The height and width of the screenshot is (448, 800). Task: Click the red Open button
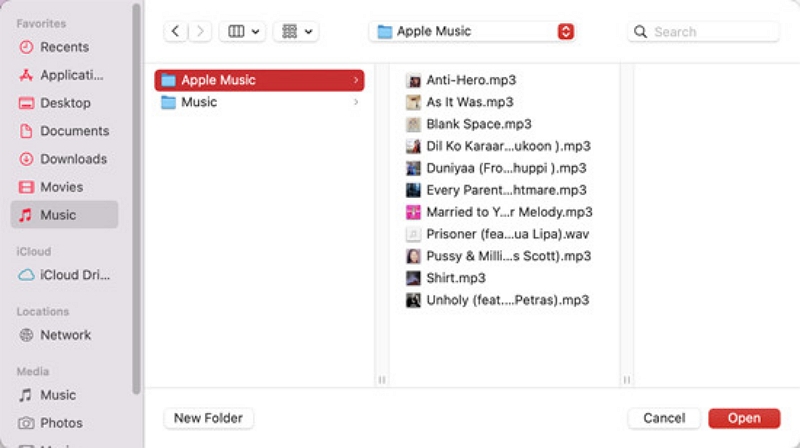(744, 418)
